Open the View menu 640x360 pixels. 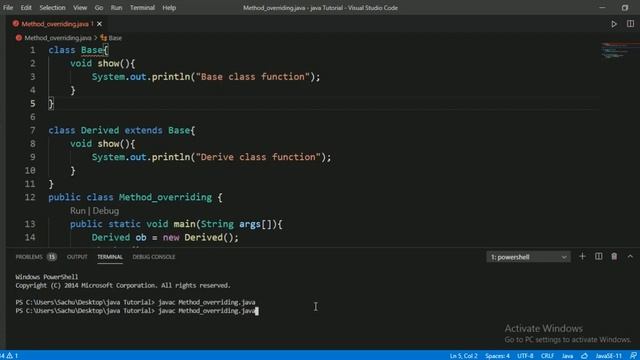(x=80, y=8)
